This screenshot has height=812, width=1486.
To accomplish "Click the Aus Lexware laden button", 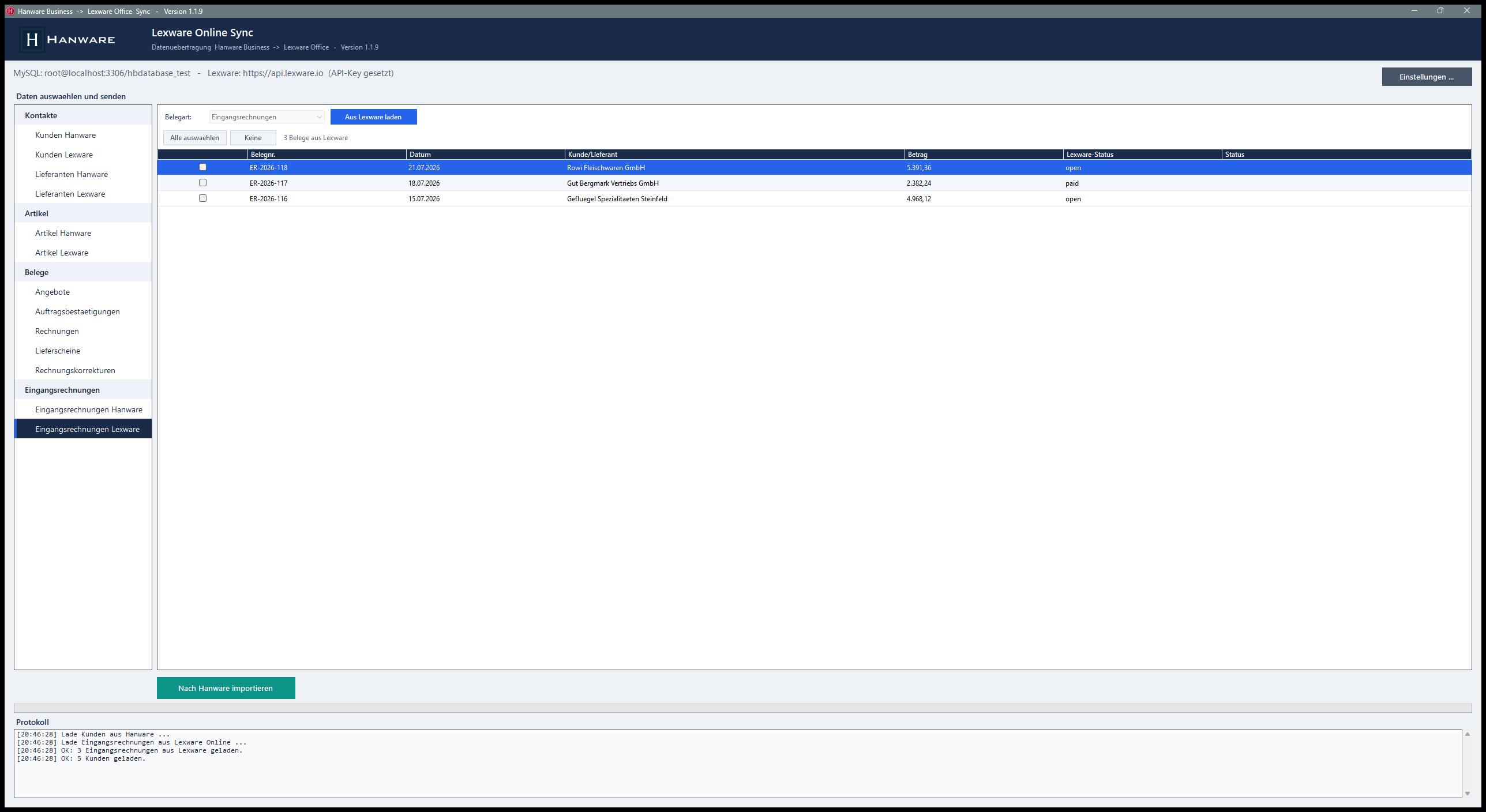I will (373, 117).
